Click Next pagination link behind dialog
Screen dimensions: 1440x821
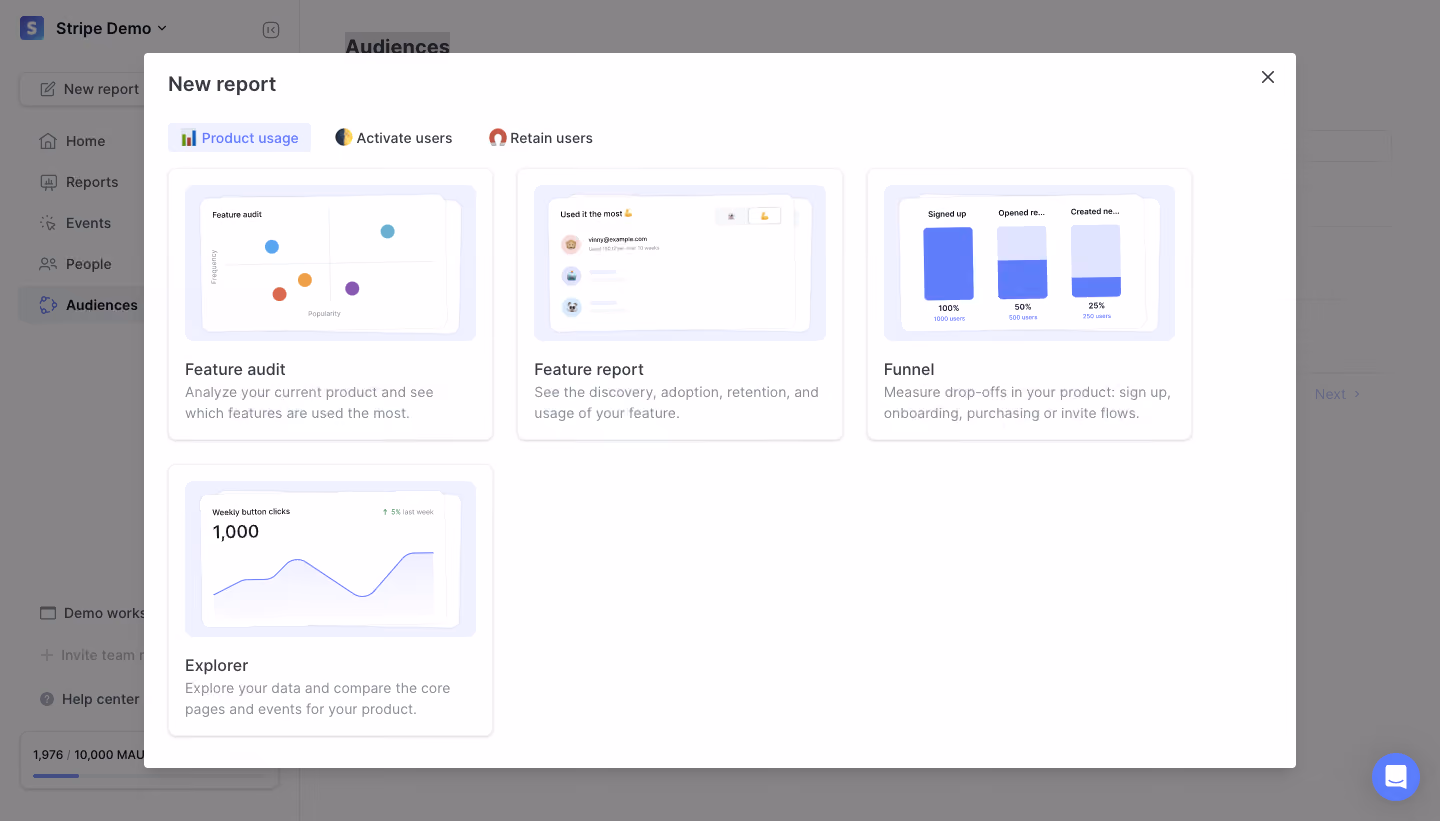[x=1337, y=394]
